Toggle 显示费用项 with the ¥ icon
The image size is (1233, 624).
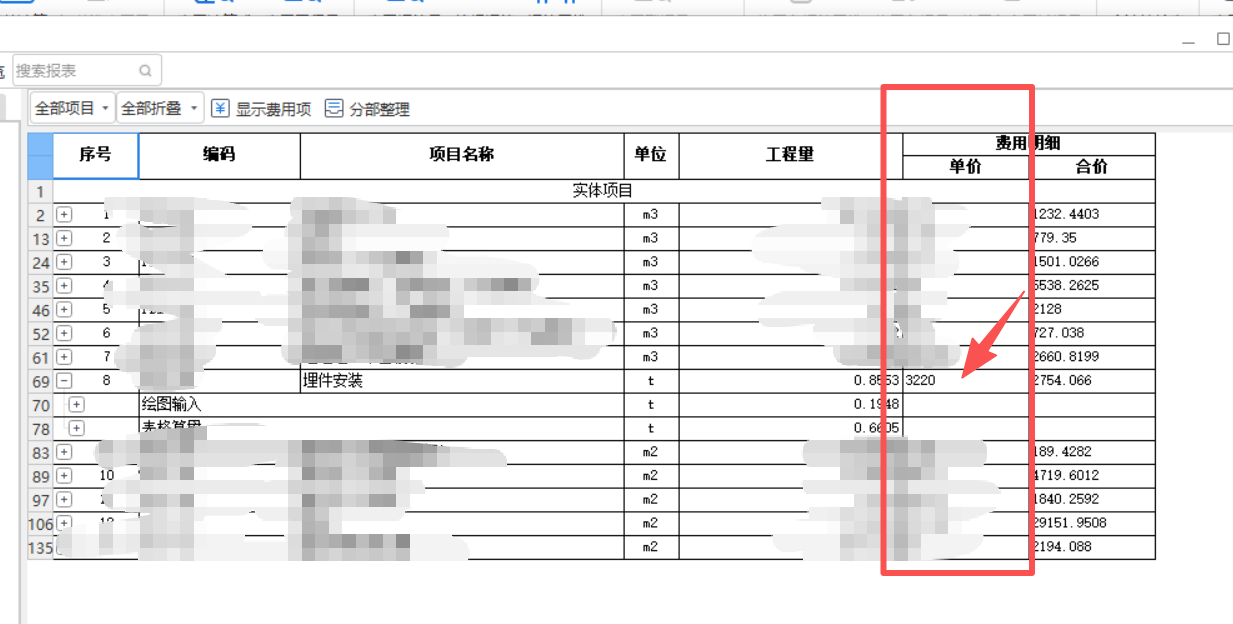click(220, 107)
